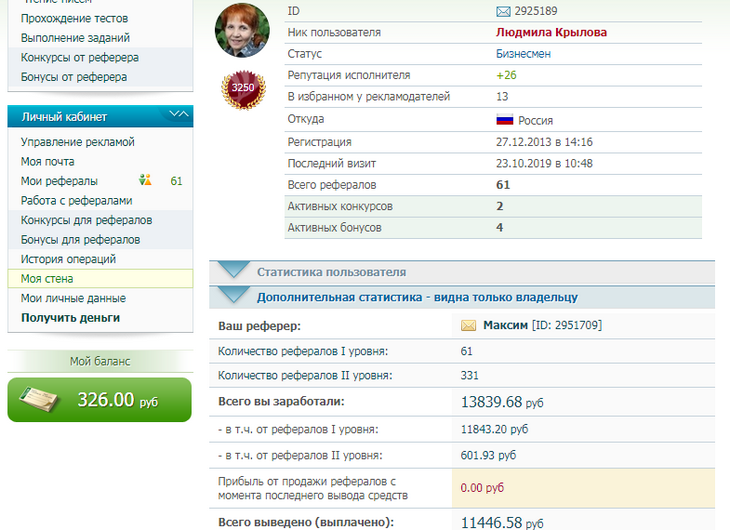This screenshot has height=530, width=730.
Task: Click the Получить деньги link
Action: [x=70, y=318]
